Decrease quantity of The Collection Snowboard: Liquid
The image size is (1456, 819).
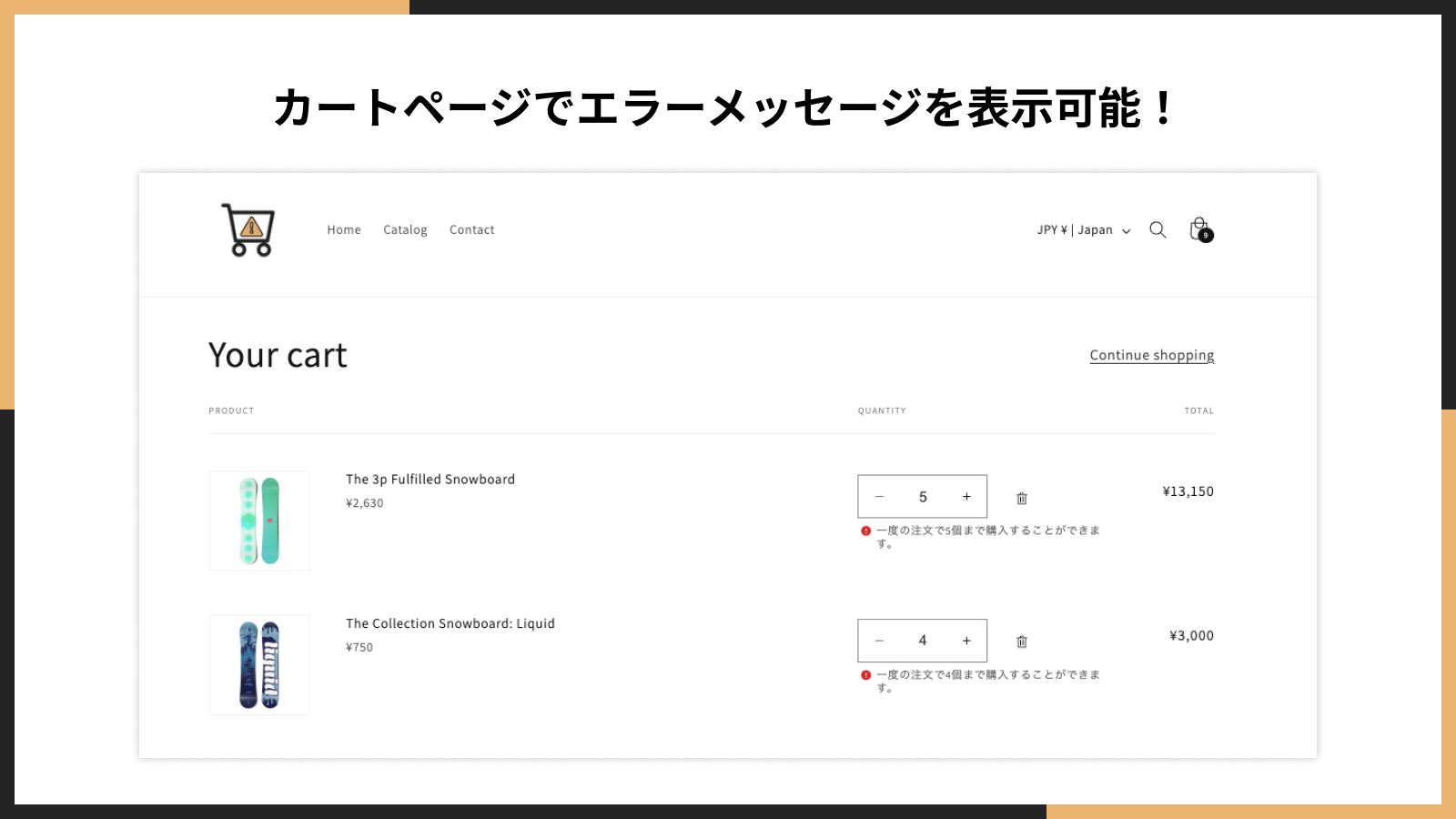coord(879,641)
